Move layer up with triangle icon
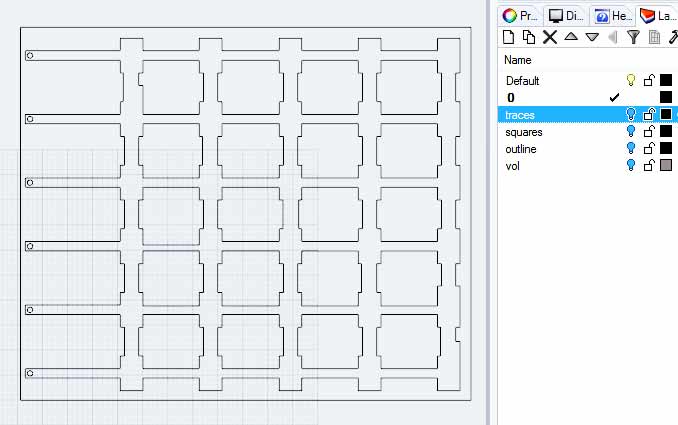 pyautogui.click(x=571, y=37)
